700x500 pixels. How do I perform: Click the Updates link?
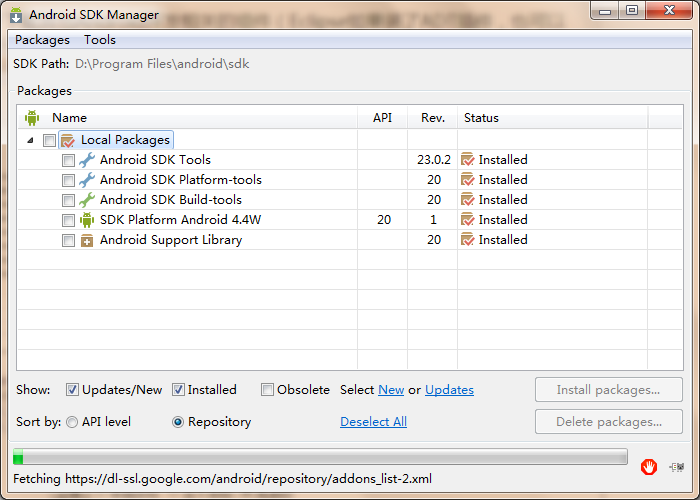(x=449, y=390)
